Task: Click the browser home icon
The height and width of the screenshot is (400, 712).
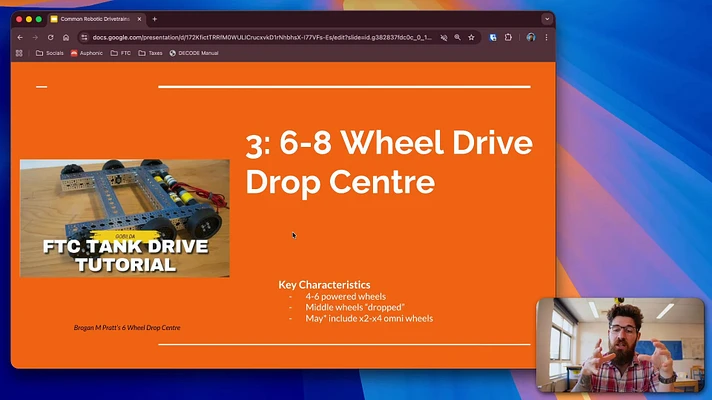Action: 66,38
